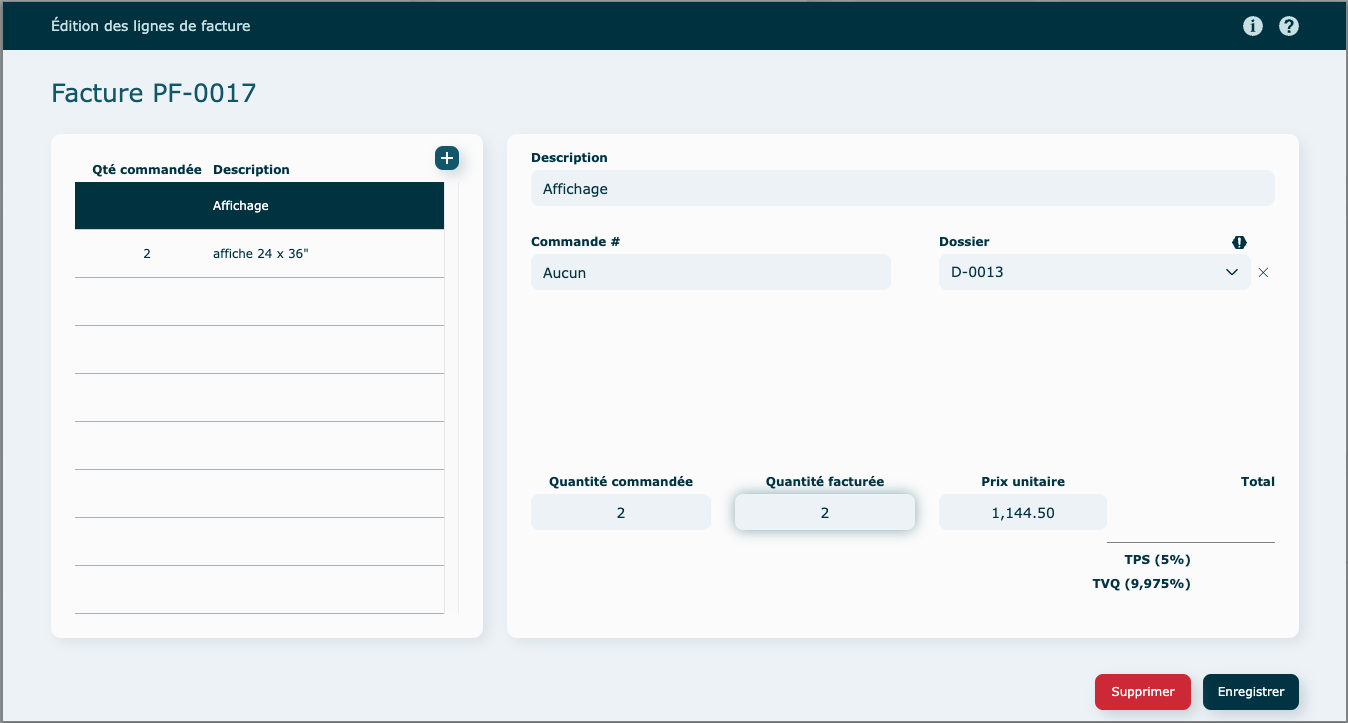The image size is (1348, 723).
Task: Click the warning icon above Dossier
Action: 1239,242
